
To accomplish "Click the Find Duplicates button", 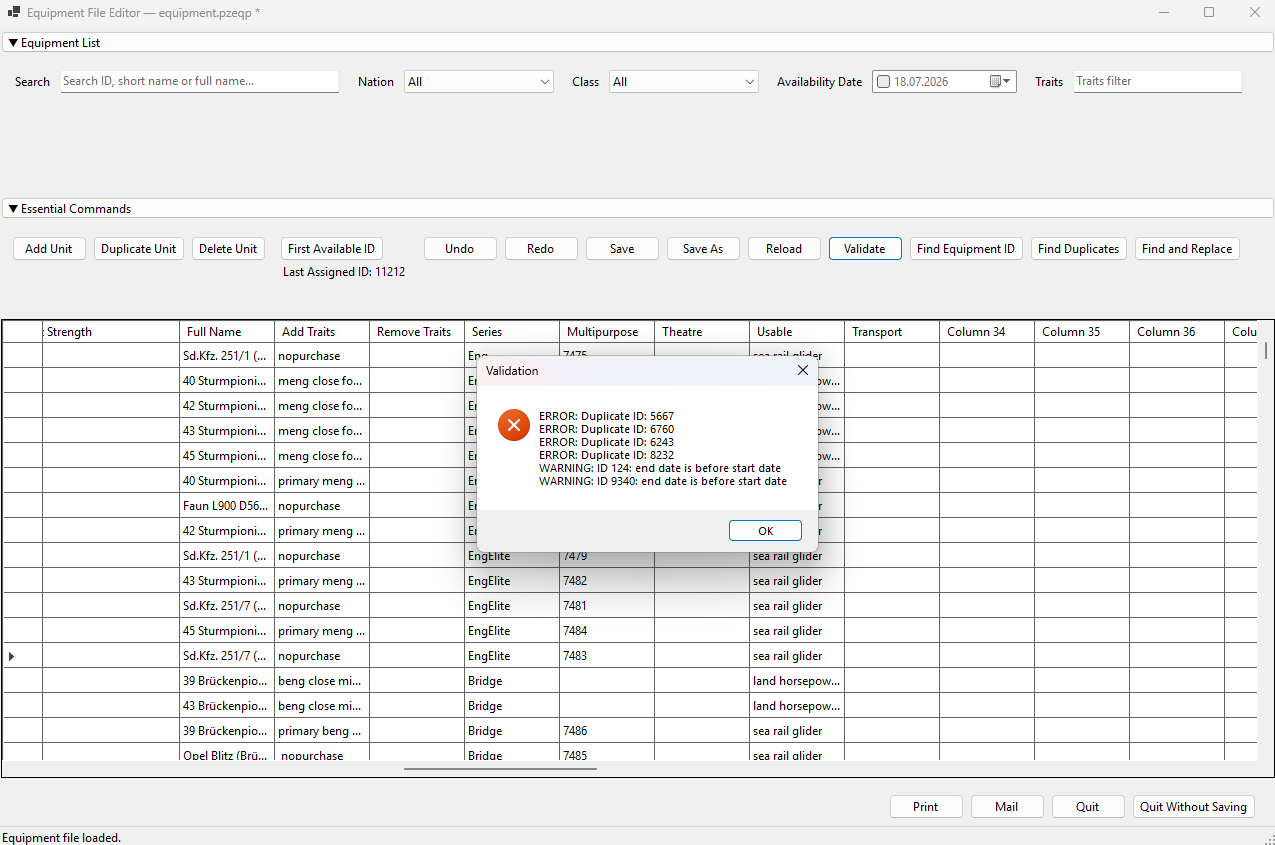I will pos(1079,249).
